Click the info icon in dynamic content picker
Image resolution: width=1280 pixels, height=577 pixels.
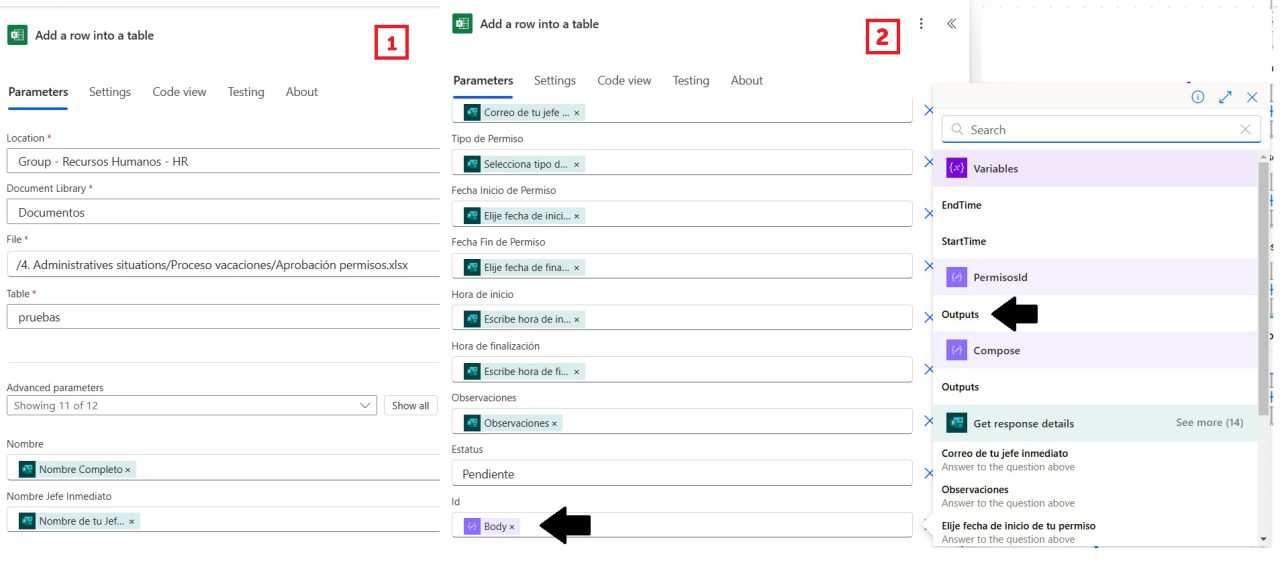click(x=1198, y=97)
